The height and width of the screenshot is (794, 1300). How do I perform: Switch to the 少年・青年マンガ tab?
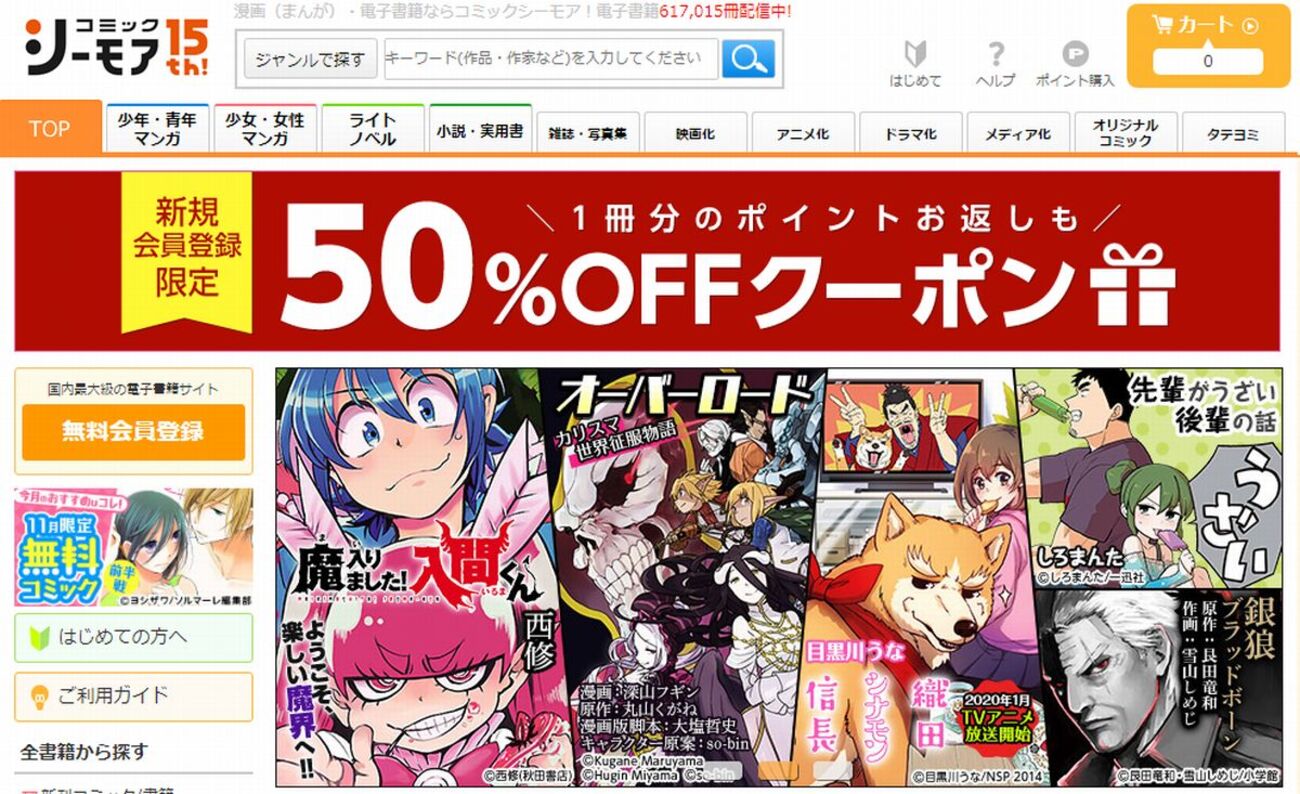156,129
